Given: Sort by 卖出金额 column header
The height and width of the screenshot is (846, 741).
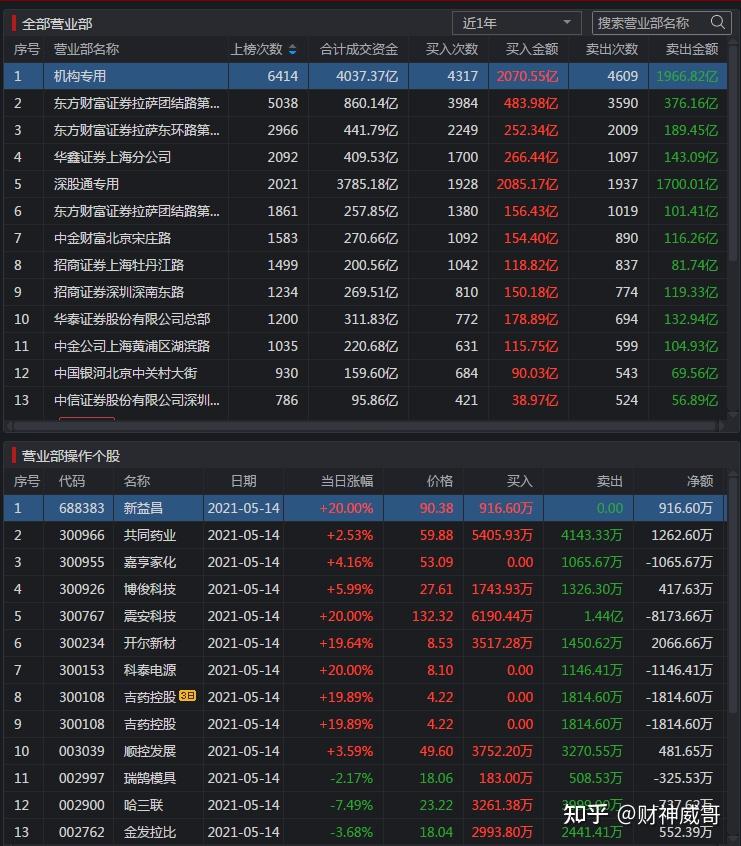Looking at the screenshot, I should [x=692, y=50].
